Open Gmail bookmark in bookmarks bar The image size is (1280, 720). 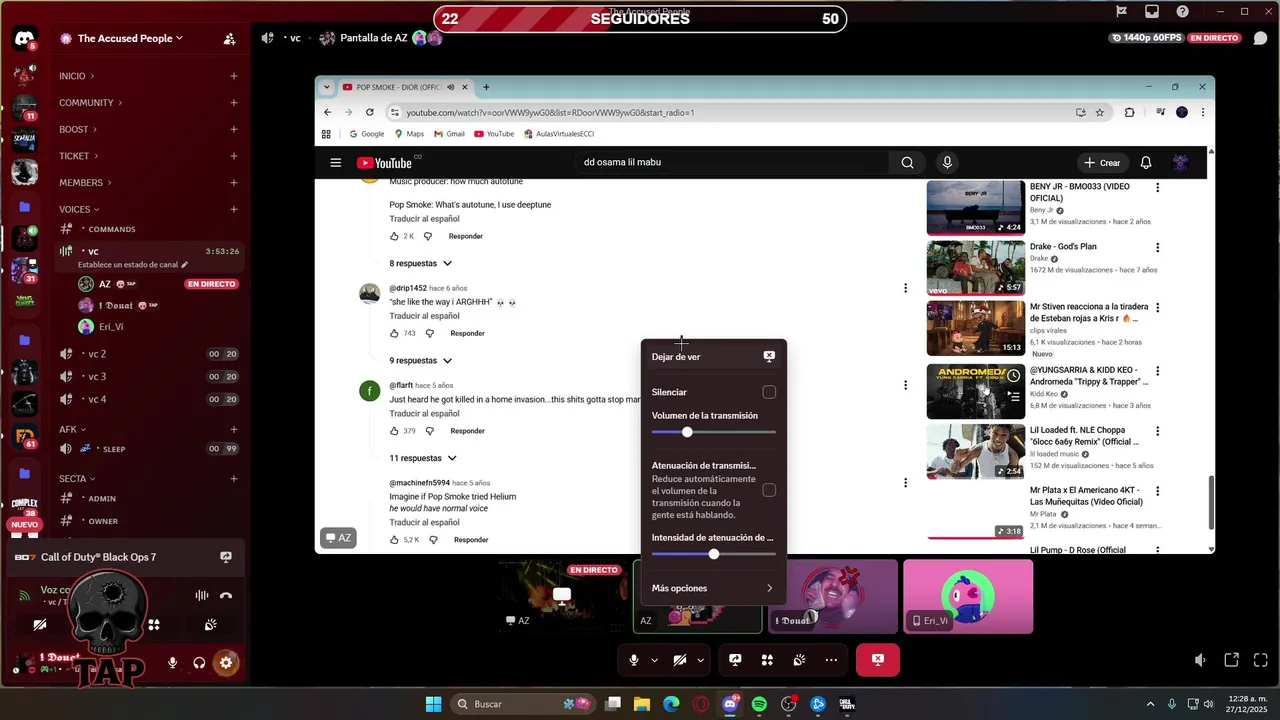(449, 134)
